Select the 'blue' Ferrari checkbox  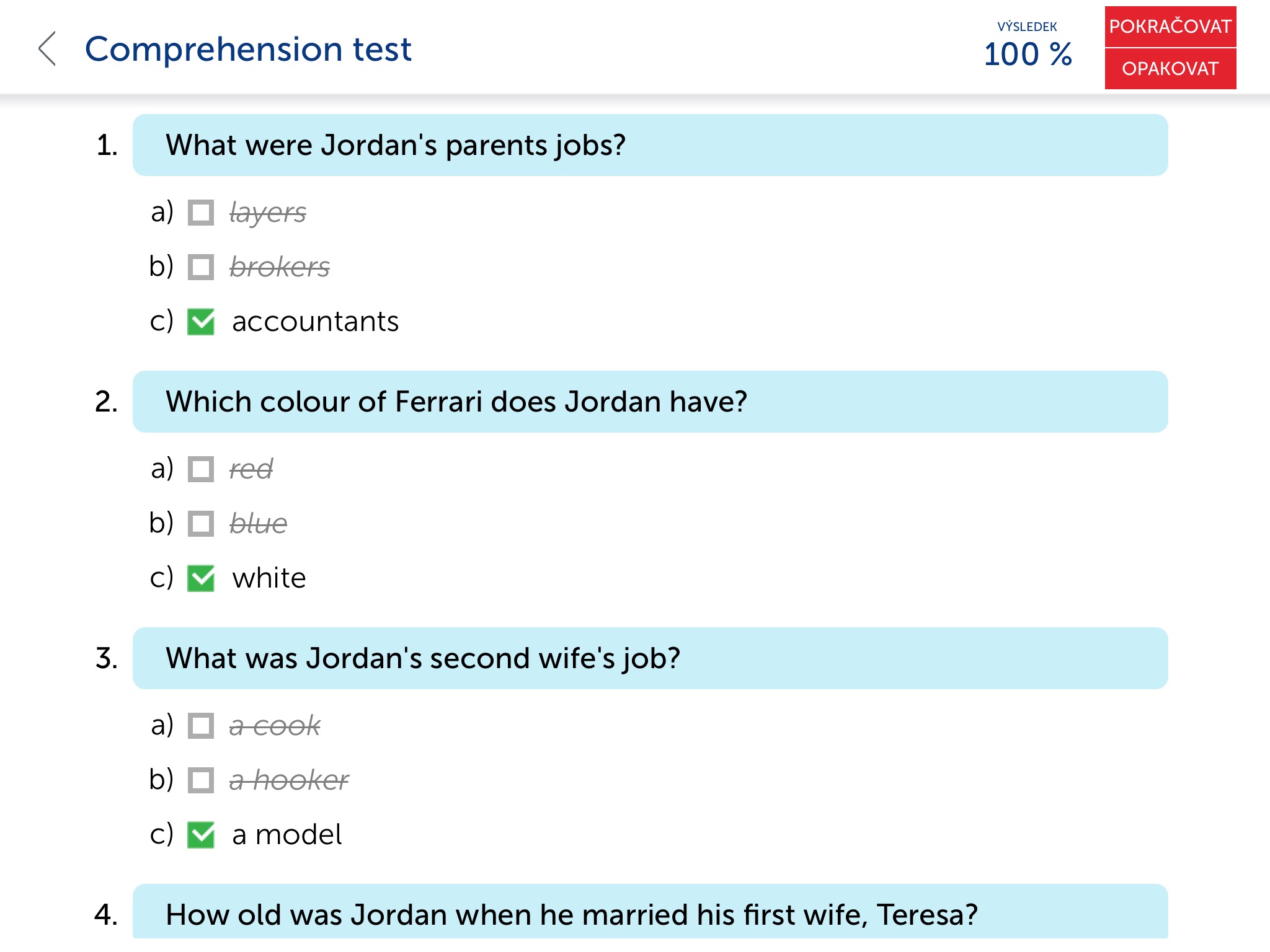(x=201, y=524)
